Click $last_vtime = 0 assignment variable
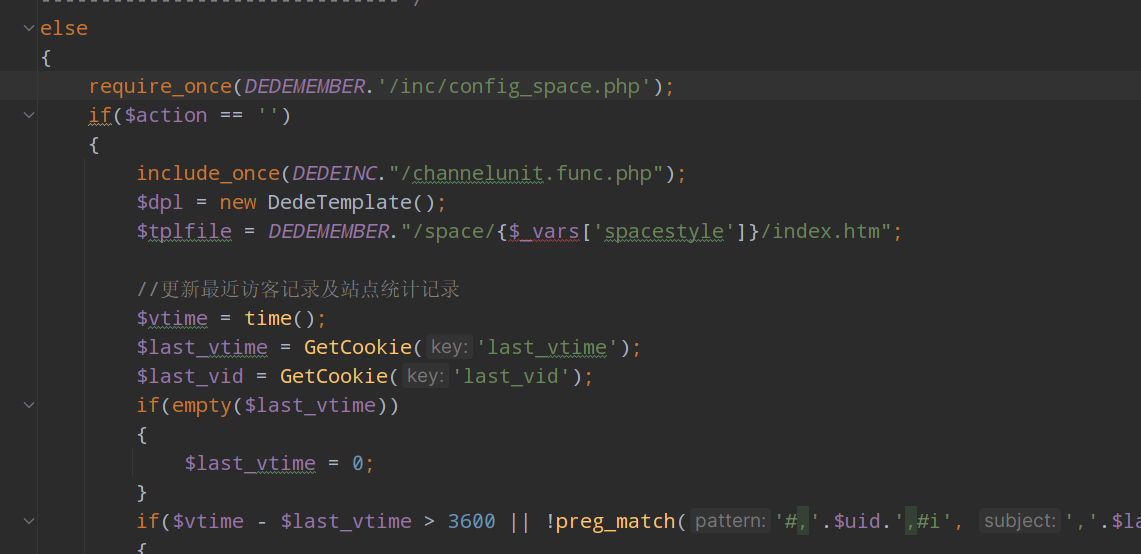1141x554 pixels. (250, 463)
